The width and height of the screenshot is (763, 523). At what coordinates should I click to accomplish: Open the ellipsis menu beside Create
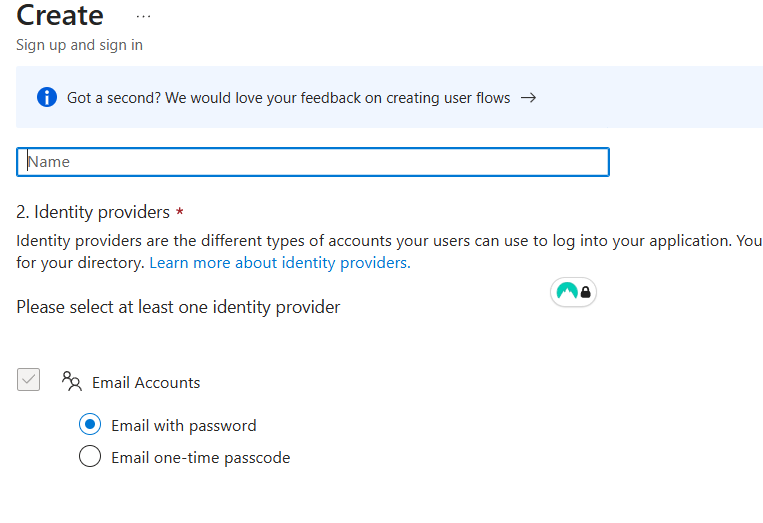(x=144, y=17)
